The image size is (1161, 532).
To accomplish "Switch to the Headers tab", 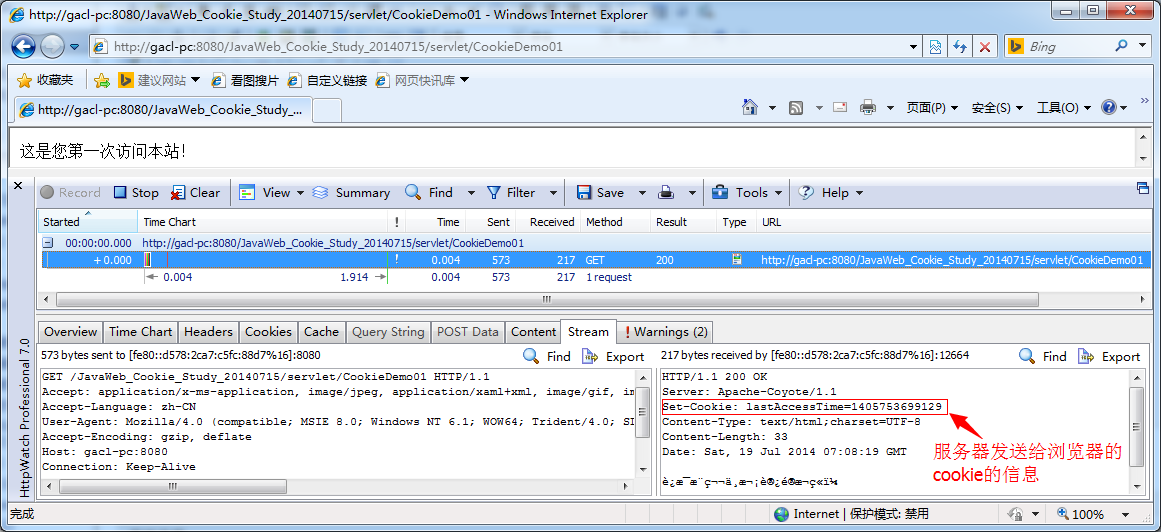I will pos(208,332).
